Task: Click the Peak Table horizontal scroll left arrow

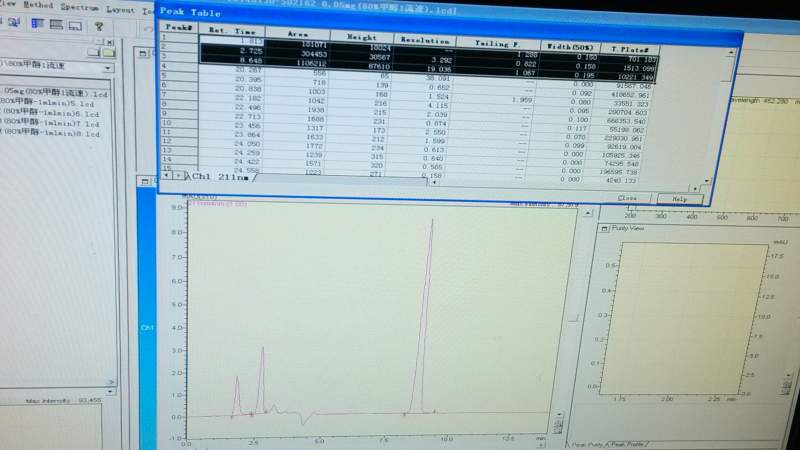Action: 434,182
